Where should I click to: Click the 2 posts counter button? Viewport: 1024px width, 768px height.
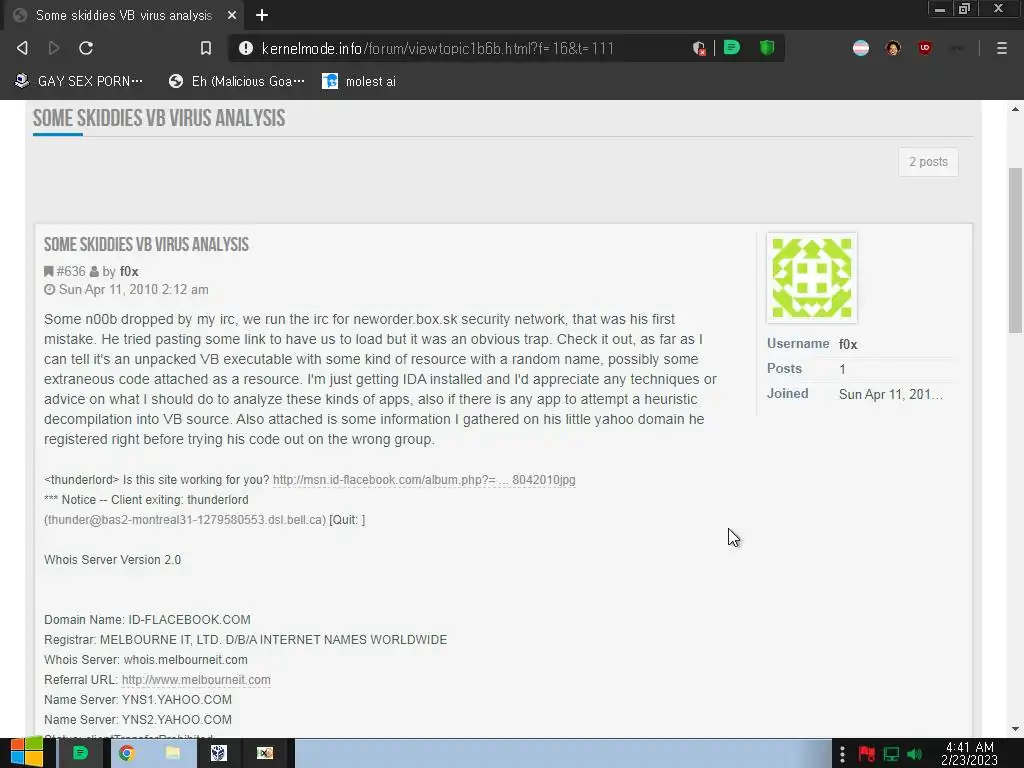tap(928, 162)
